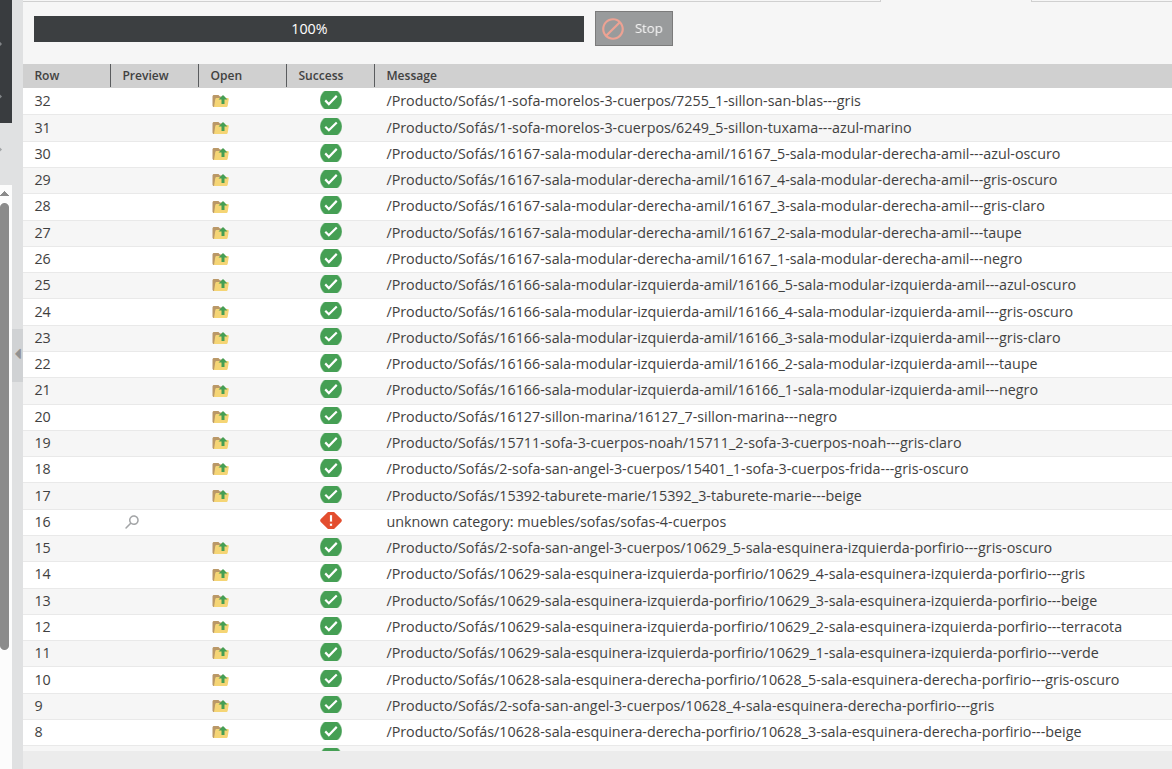Open the imported object in row 25
Viewport: 1172px width, 769px height.
click(x=220, y=285)
